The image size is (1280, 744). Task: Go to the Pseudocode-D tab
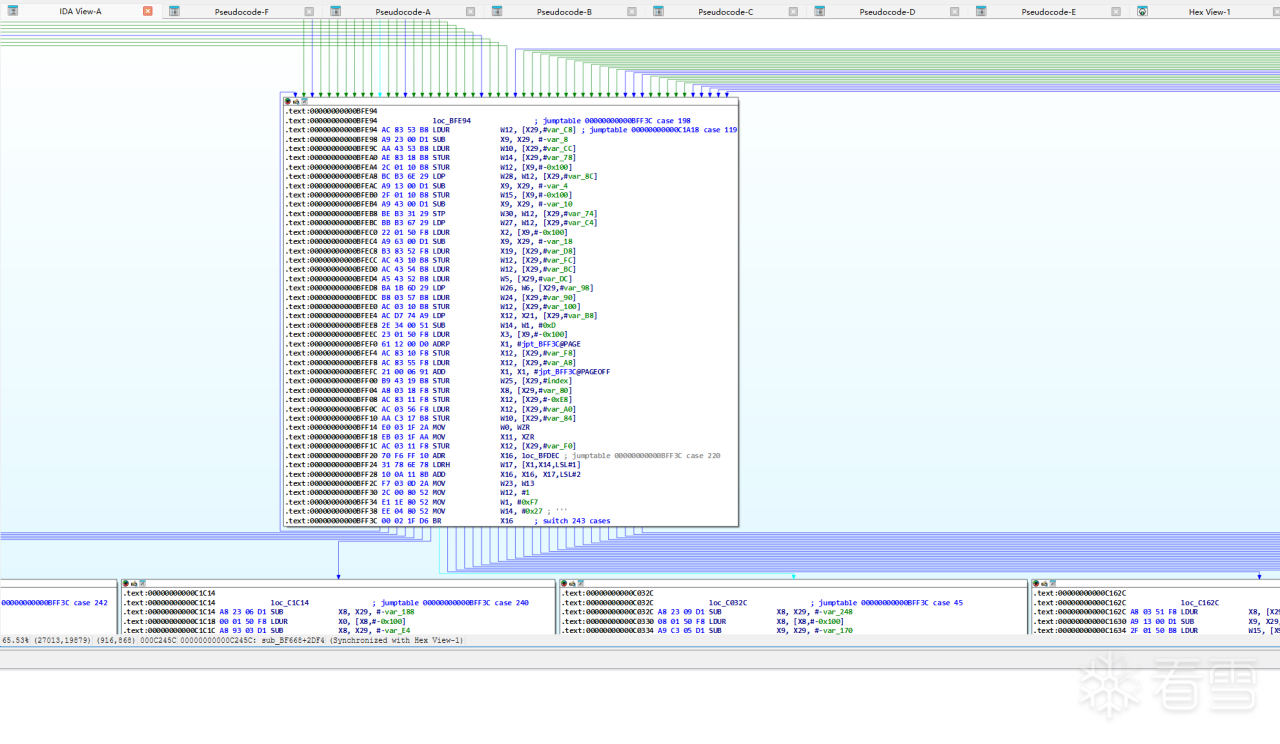(887, 12)
